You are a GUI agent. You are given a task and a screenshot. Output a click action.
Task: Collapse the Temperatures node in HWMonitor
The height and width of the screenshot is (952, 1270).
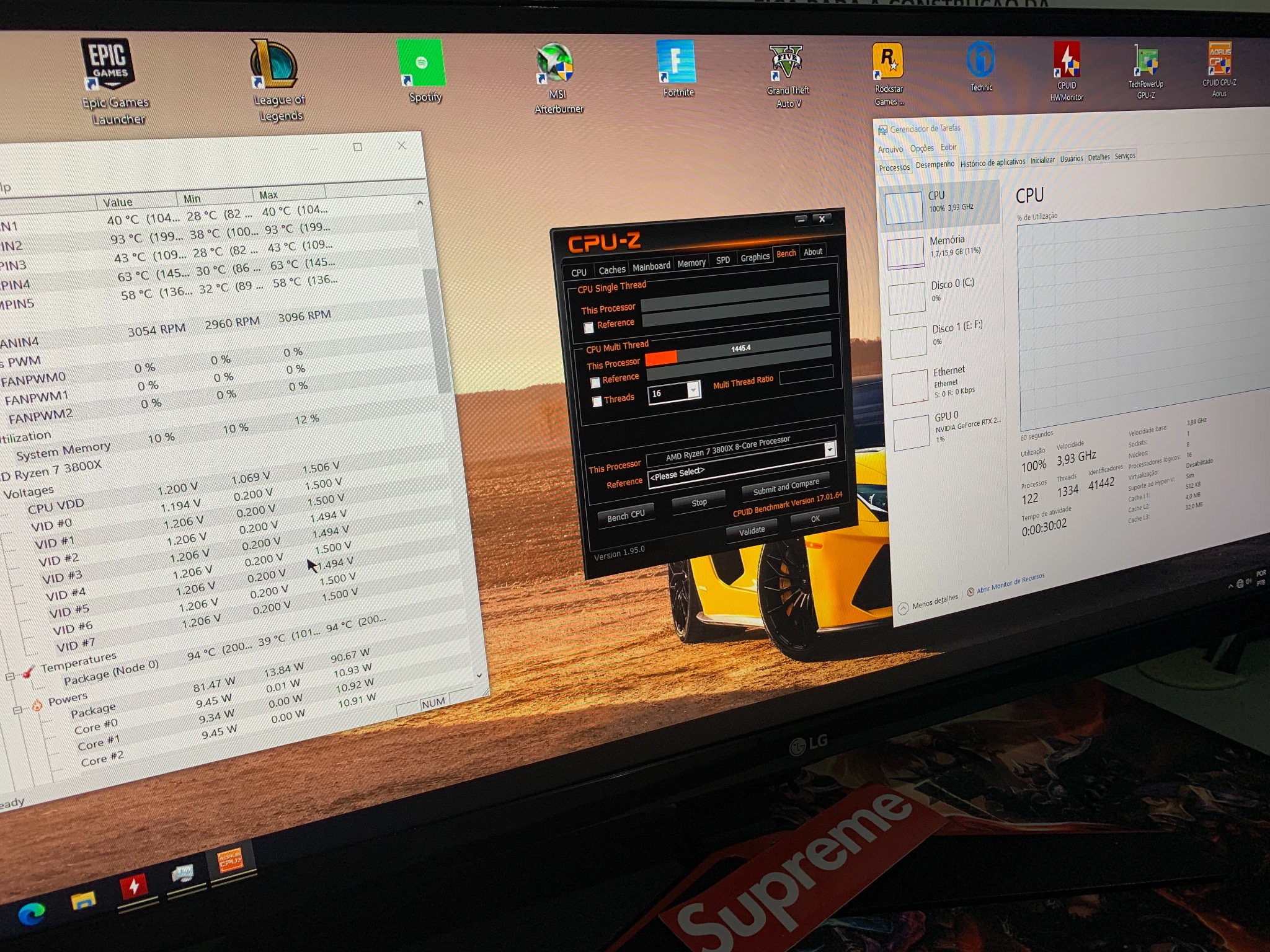point(10,676)
